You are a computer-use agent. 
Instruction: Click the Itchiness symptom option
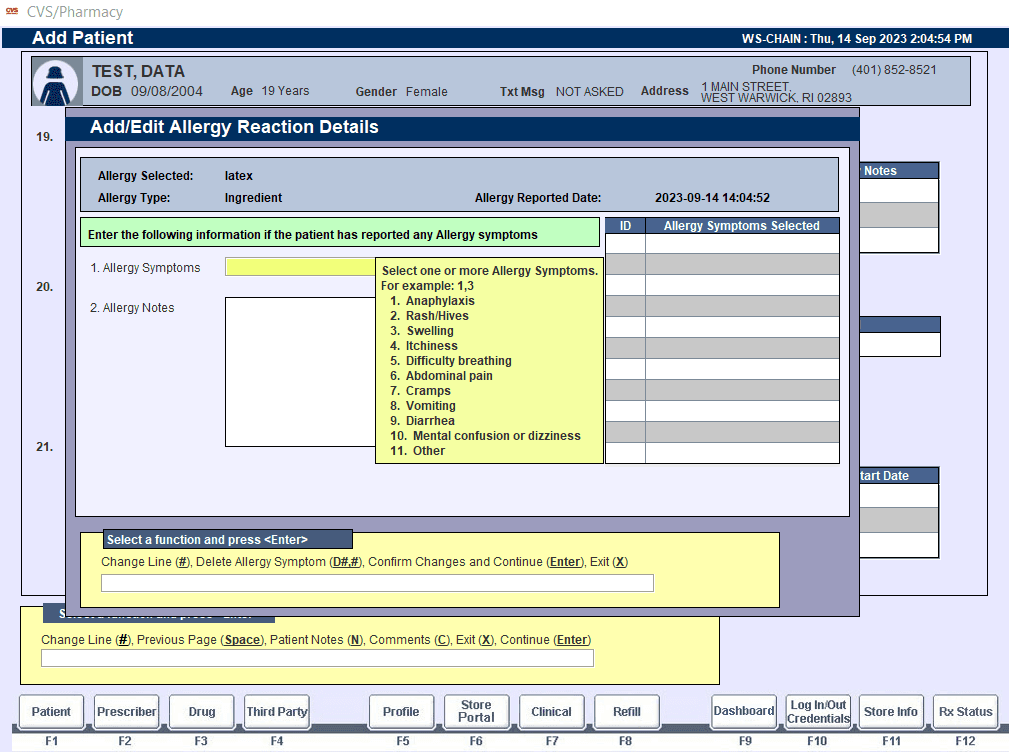tap(424, 345)
